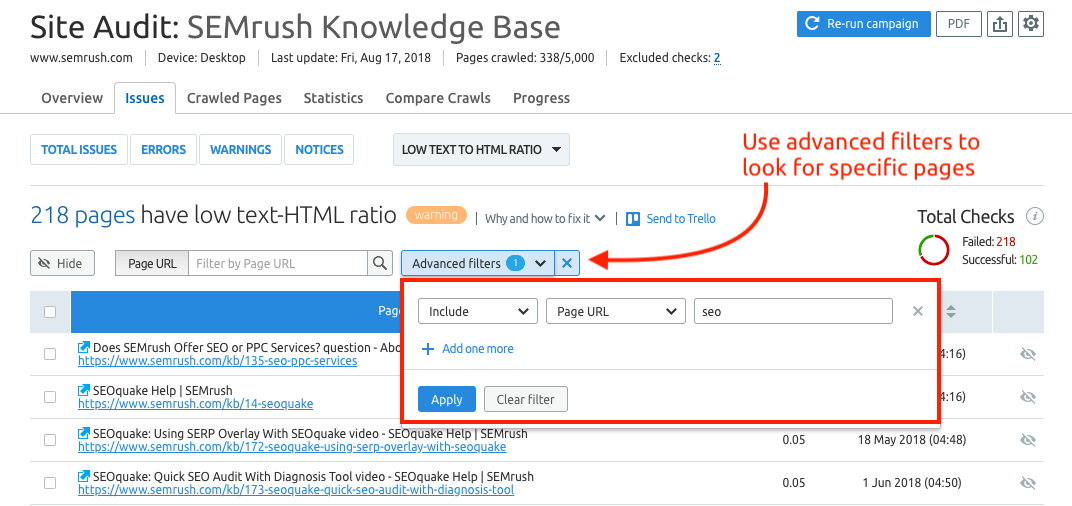Open the Crawled Pages tab
The width and height of the screenshot is (1072, 506).
[234, 98]
